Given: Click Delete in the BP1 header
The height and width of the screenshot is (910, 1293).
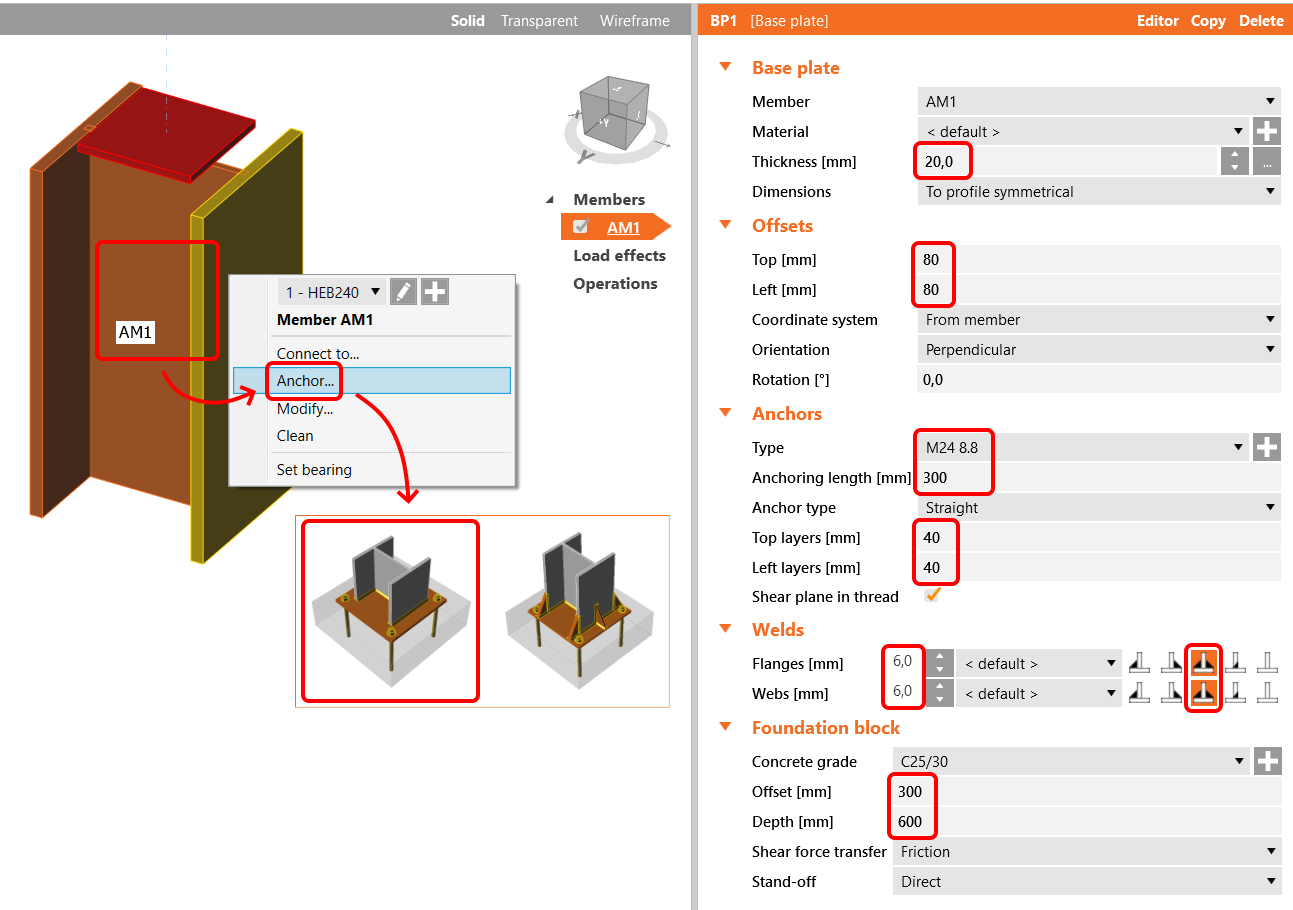Looking at the screenshot, I should point(1261,20).
